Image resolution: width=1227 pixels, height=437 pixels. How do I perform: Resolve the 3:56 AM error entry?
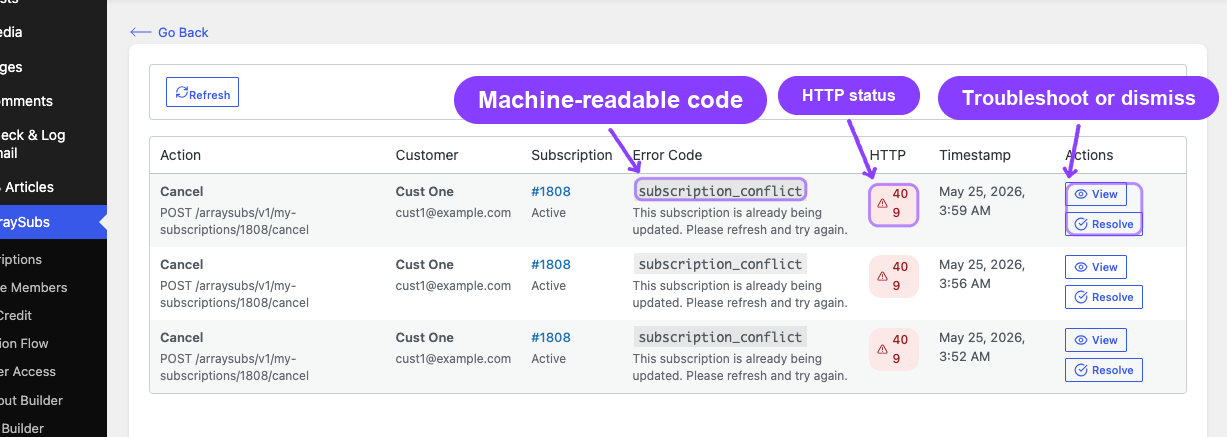(x=1103, y=297)
